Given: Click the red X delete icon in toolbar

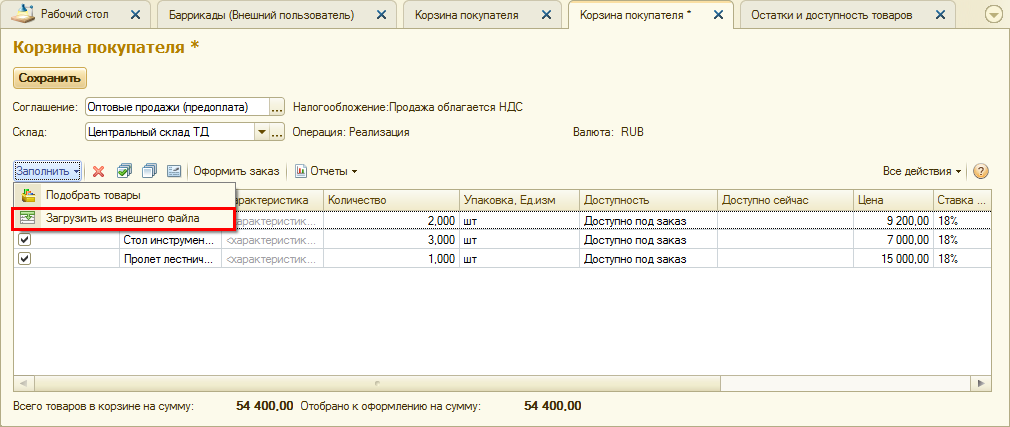Looking at the screenshot, I should (98, 171).
